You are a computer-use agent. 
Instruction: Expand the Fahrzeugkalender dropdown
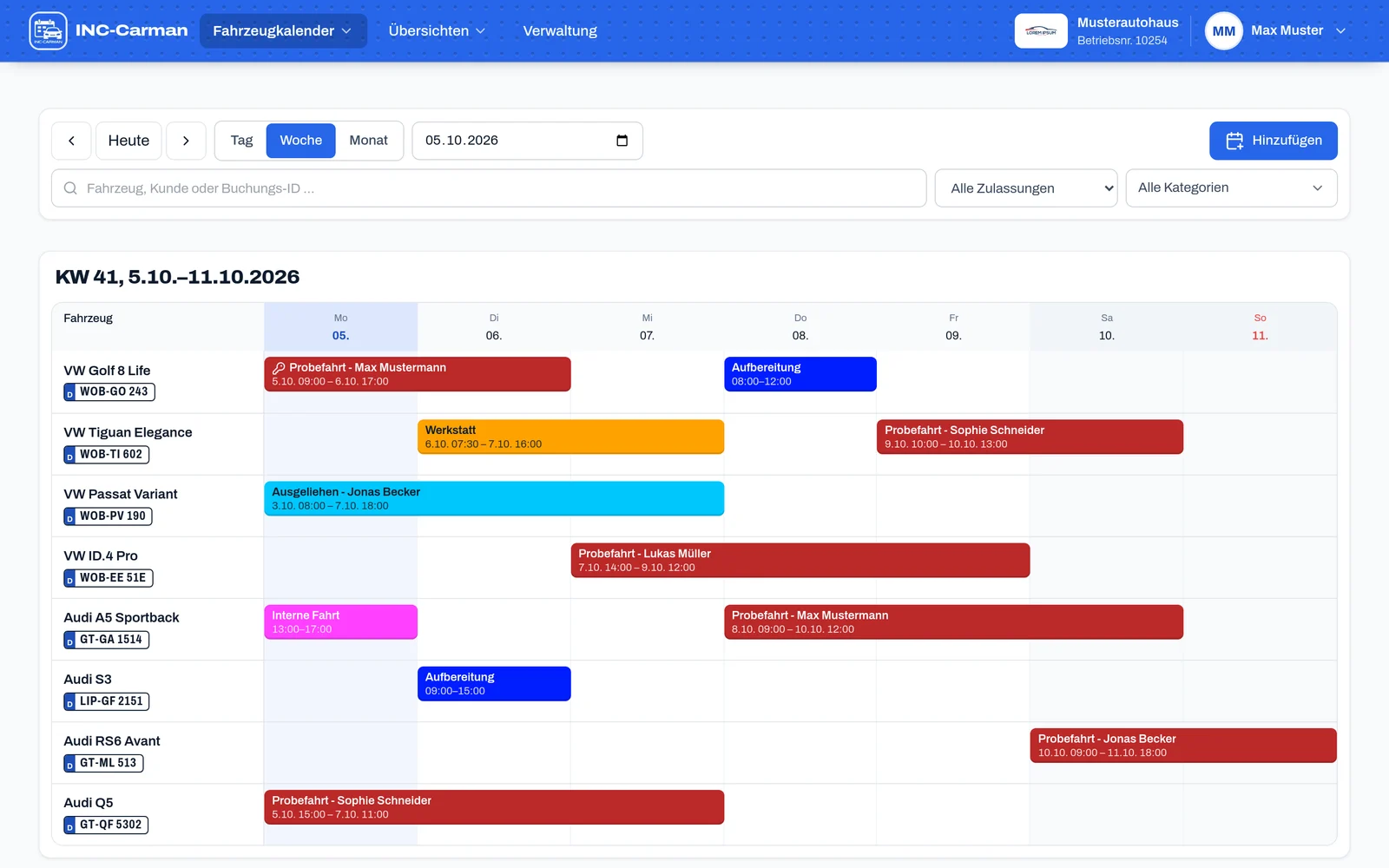point(283,31)
